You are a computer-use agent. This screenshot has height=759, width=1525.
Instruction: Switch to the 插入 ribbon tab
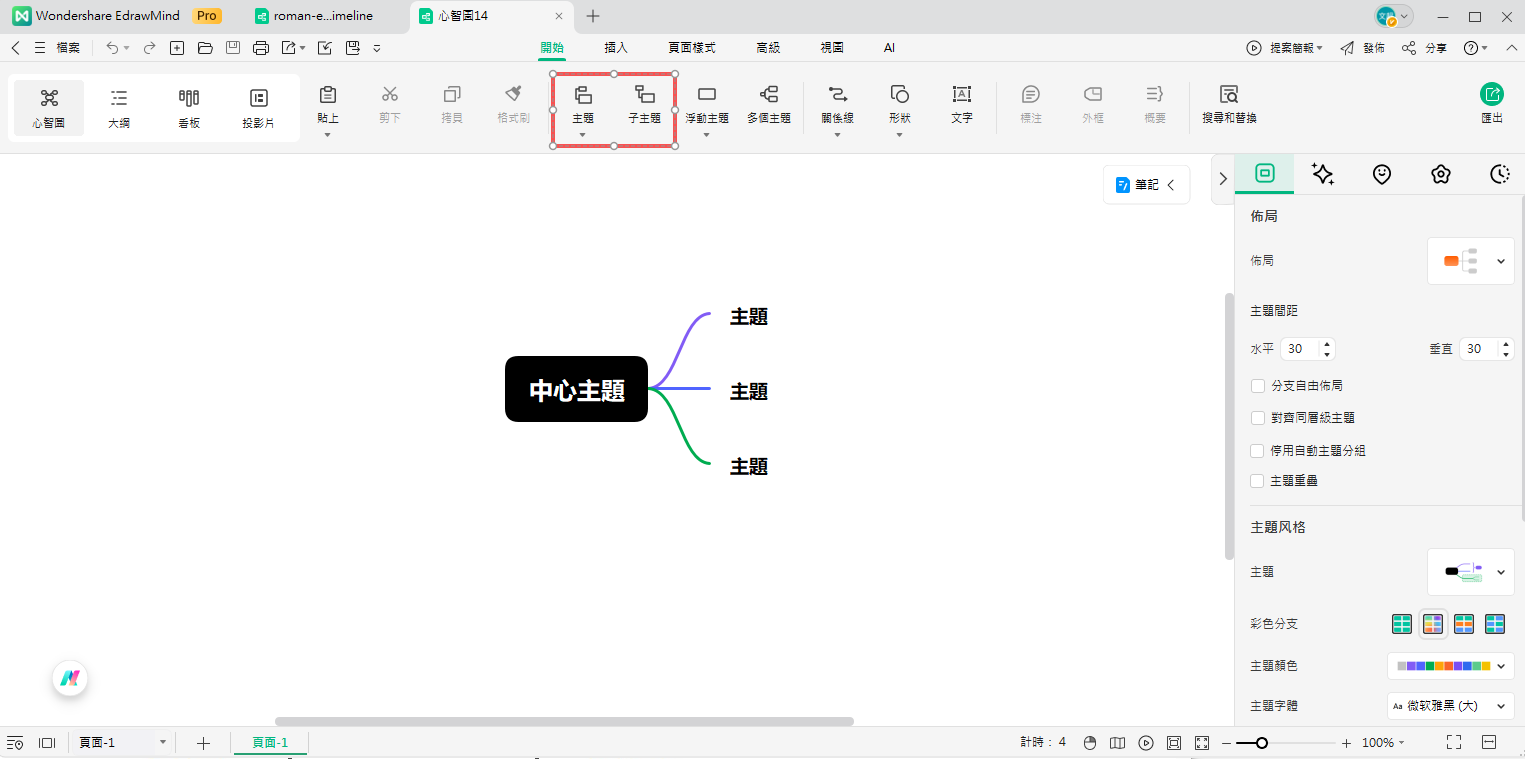615,47
